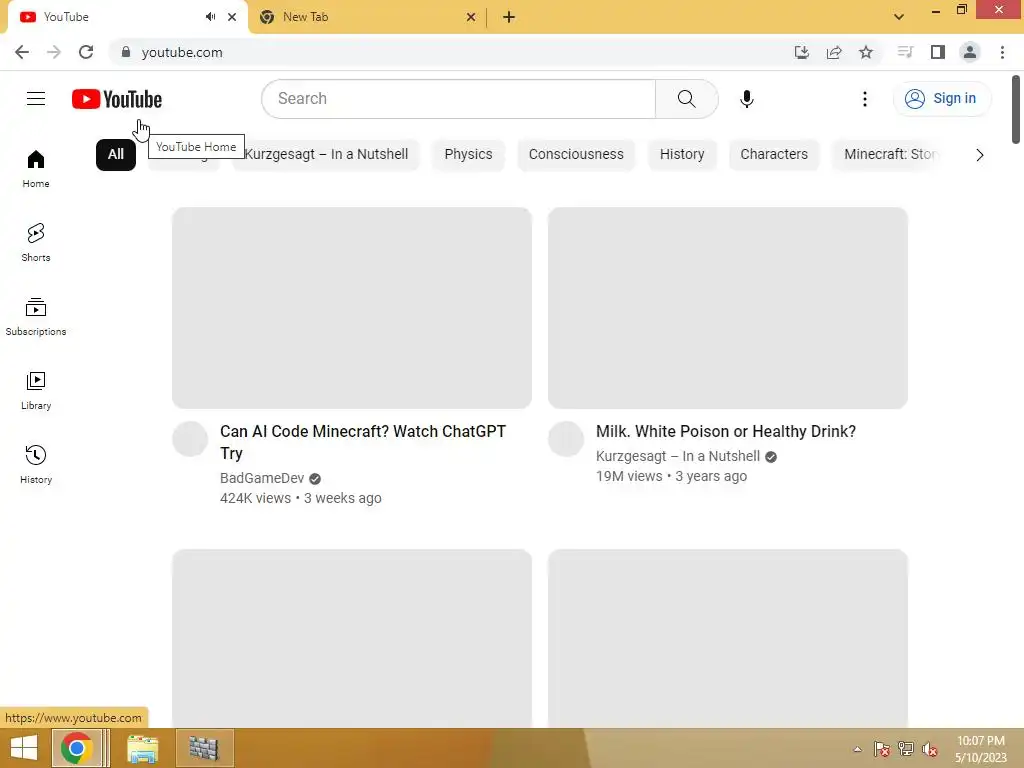Close the New Tab tab

tap(471, 17)
